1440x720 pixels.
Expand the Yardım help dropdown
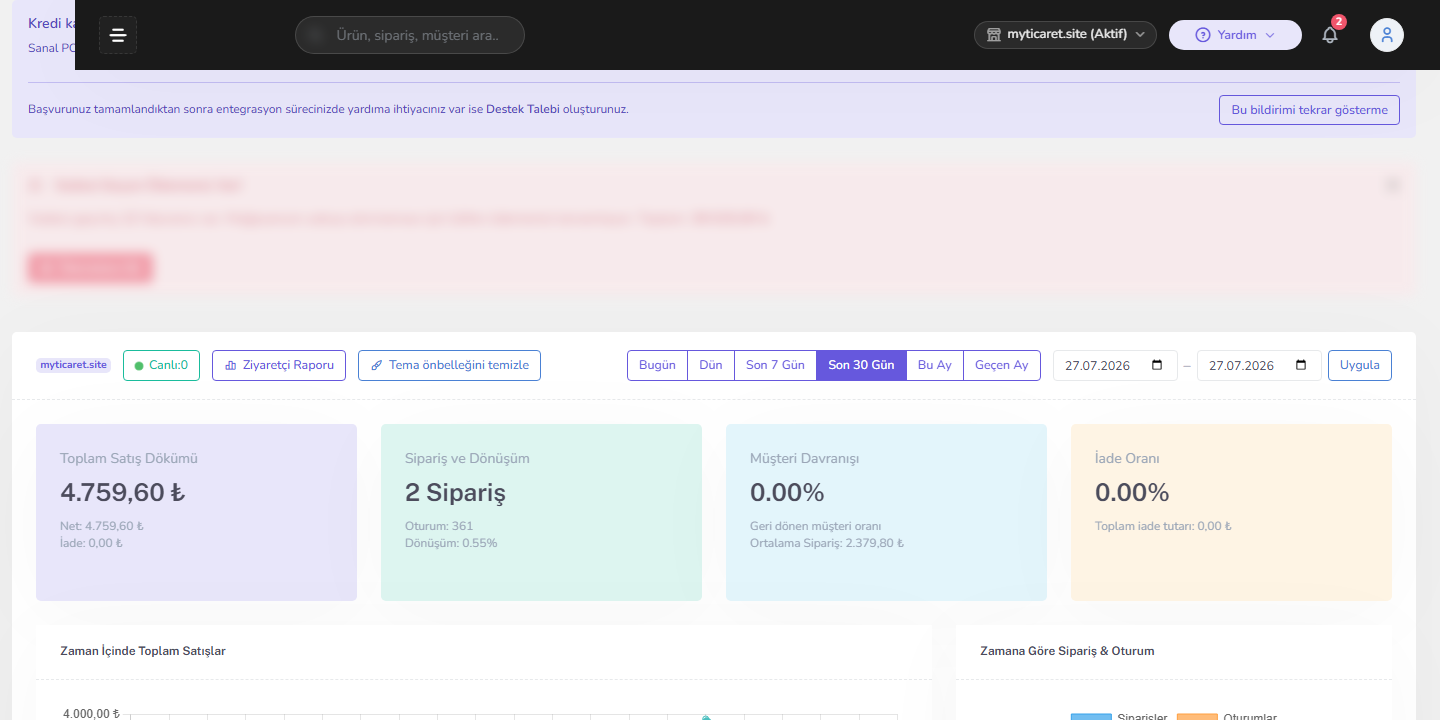[x=1235, y=35]
